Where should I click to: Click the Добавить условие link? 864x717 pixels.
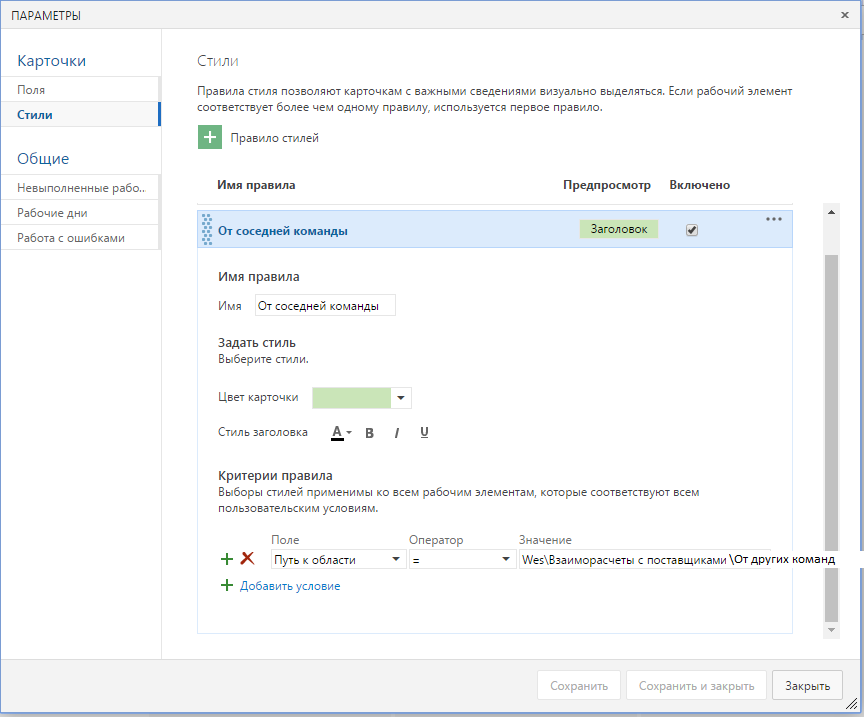[290, 586]
